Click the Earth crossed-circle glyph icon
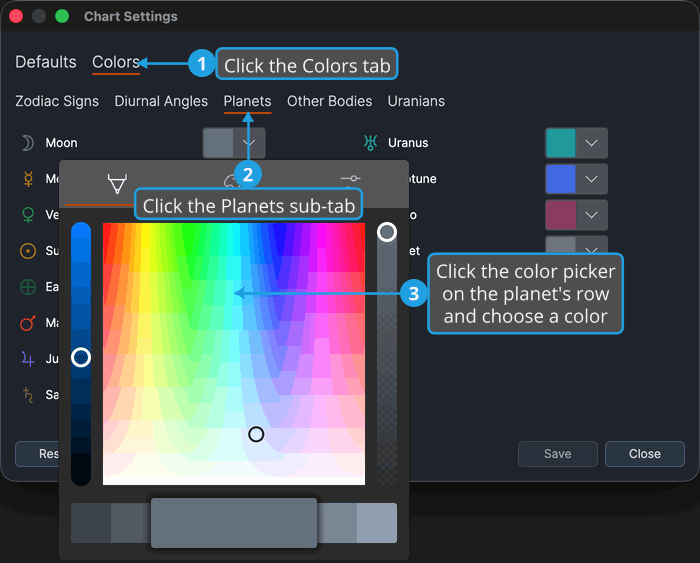The image size is (700, 563). [28, 287]
